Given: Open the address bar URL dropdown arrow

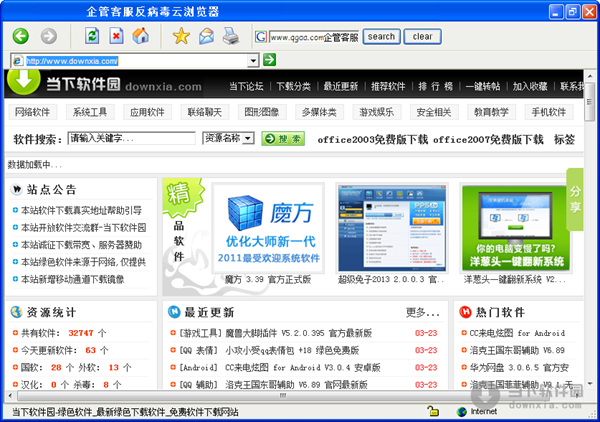Looking at the screenshot, I should click(253, 61).
